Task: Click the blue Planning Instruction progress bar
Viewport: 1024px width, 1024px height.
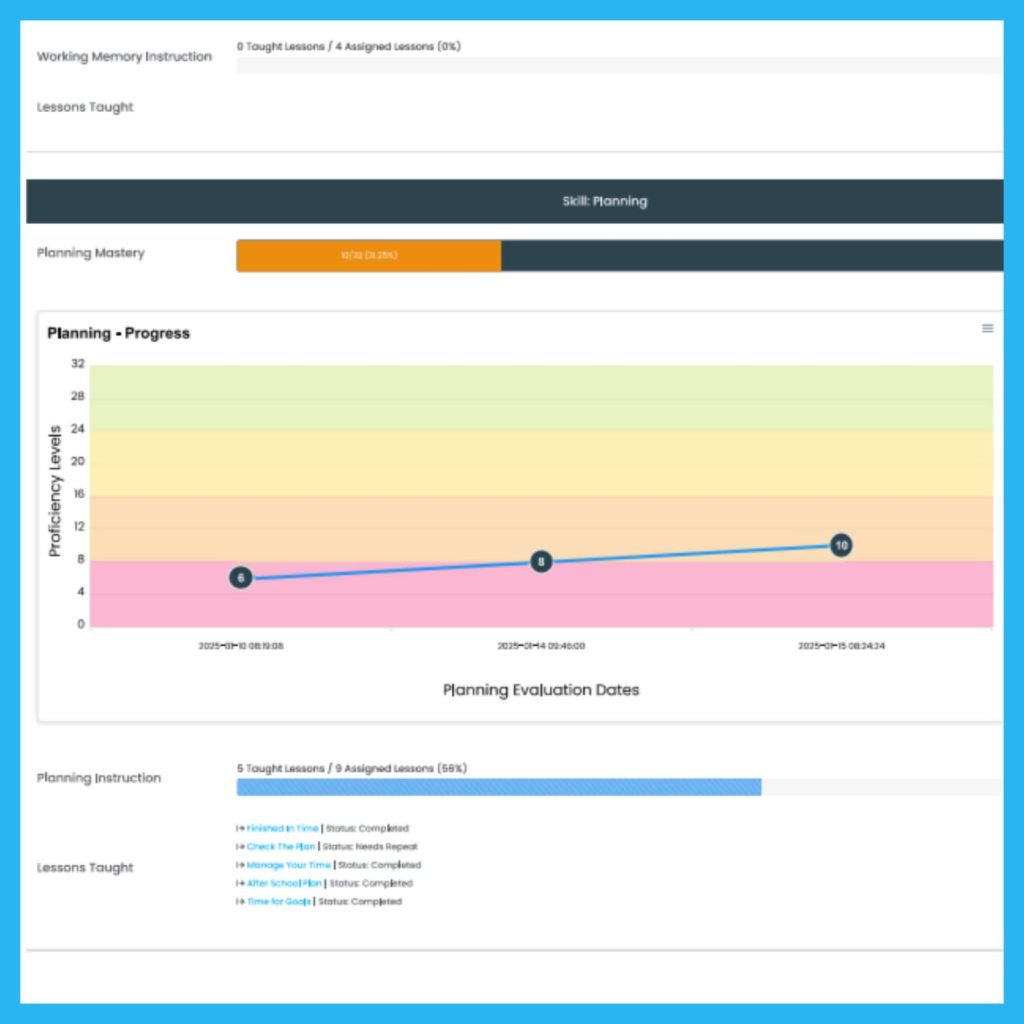Action: click(x=498, y=788)
